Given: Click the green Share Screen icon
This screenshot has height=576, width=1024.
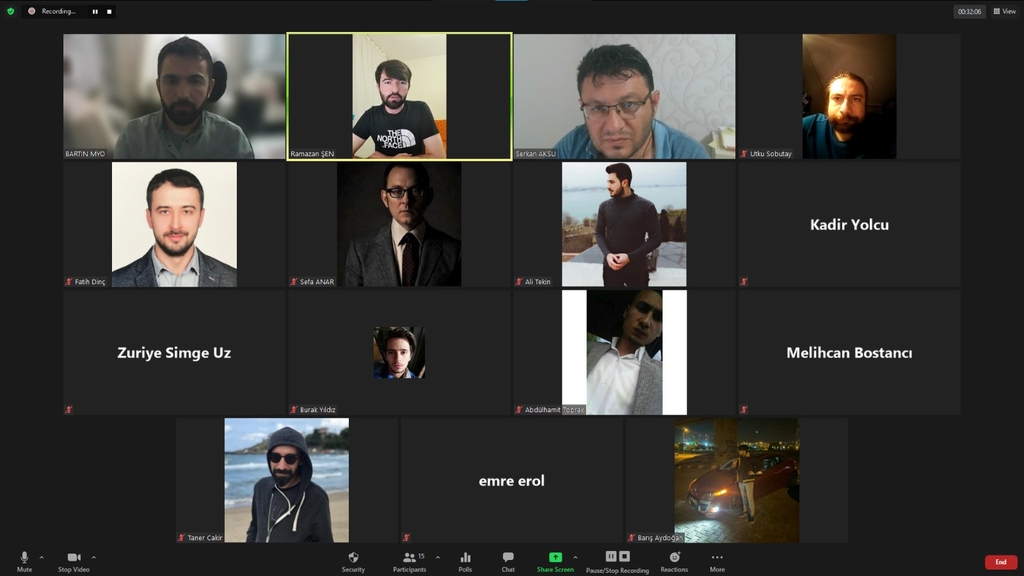Looking at the screenshot, I should 555,558.
